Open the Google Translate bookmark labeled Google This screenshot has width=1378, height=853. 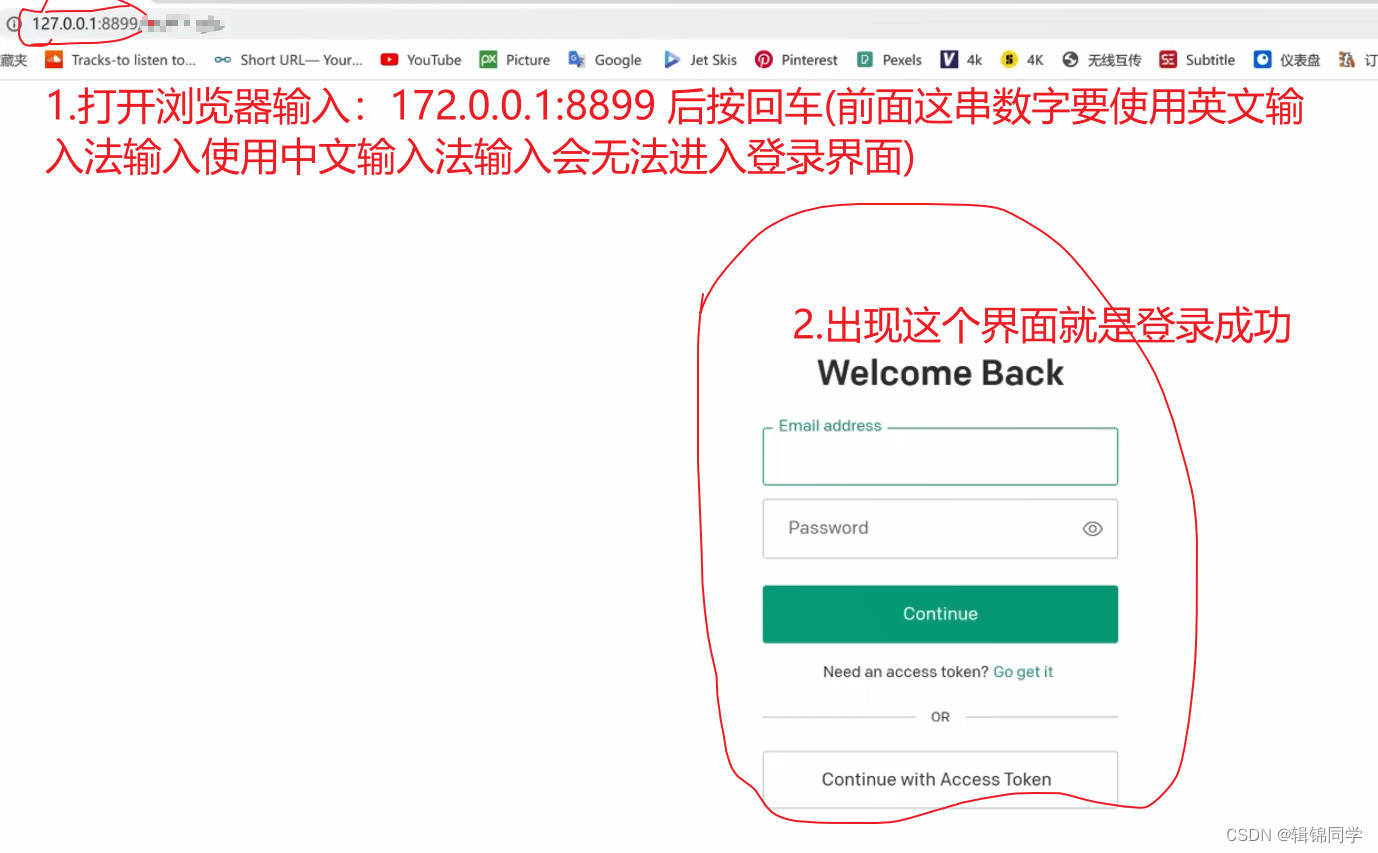point(605,60)
